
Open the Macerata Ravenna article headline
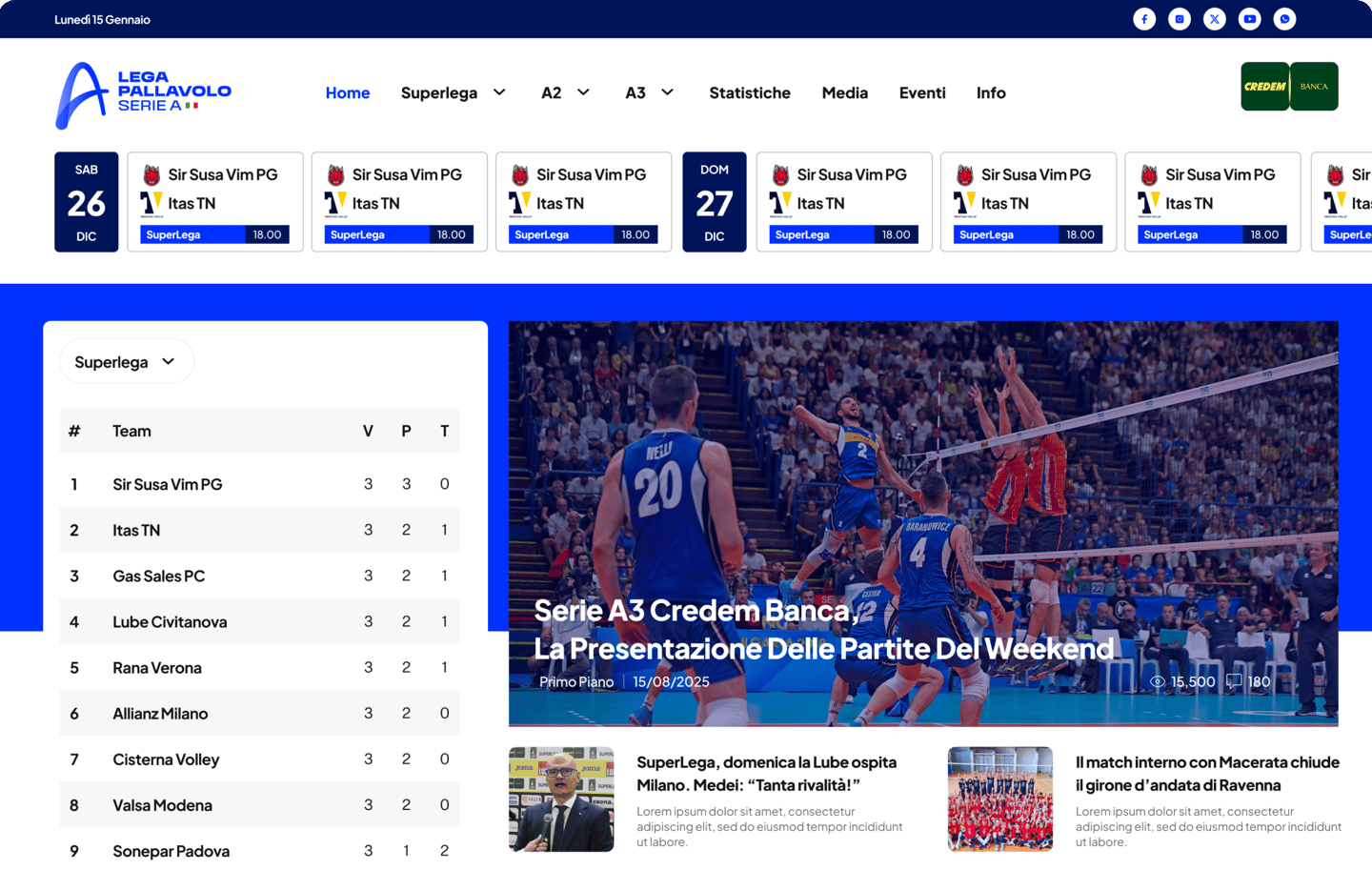1207,774
